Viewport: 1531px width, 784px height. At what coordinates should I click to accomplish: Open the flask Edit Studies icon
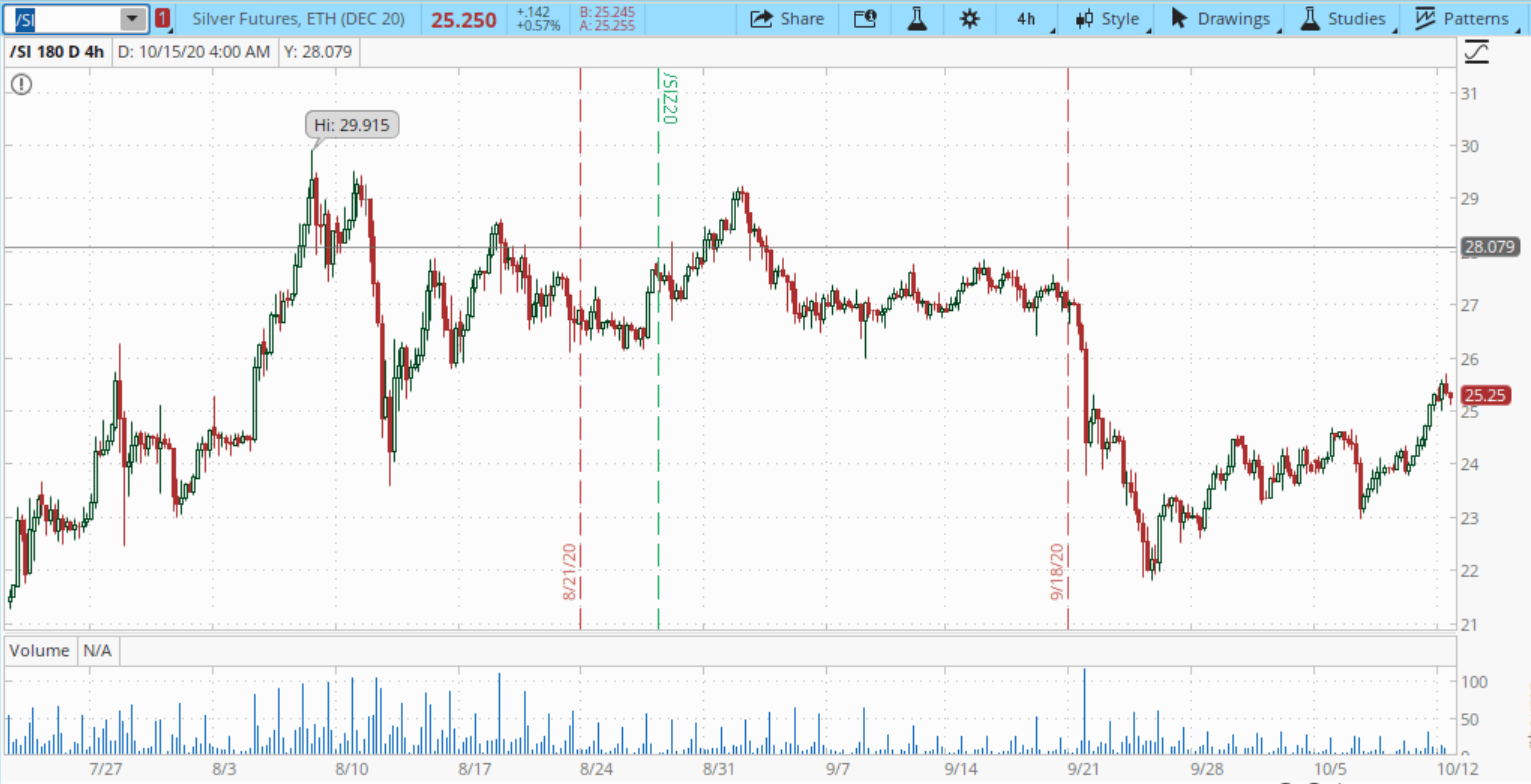917,19
